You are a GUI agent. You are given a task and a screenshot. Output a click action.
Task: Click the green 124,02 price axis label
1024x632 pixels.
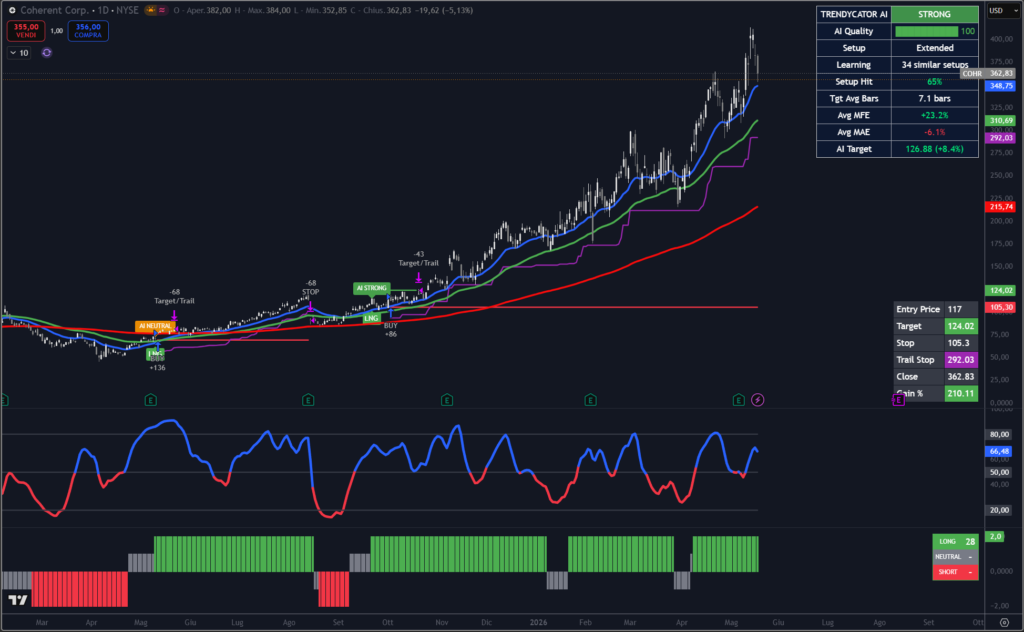[1000, 291]
